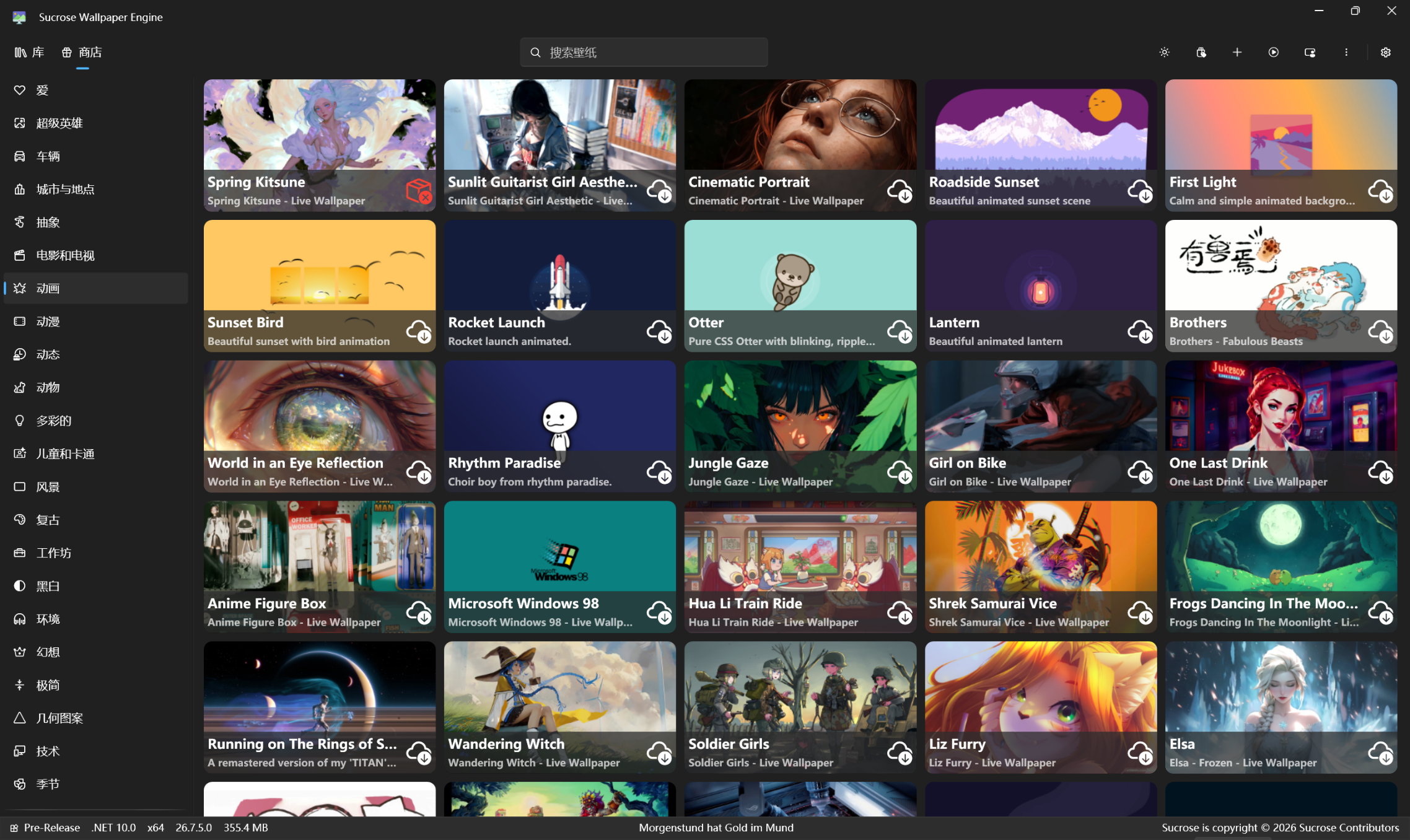1410x840 pixels.
Task: Download the Otter wallpaper
Action: tap(900, 331)
